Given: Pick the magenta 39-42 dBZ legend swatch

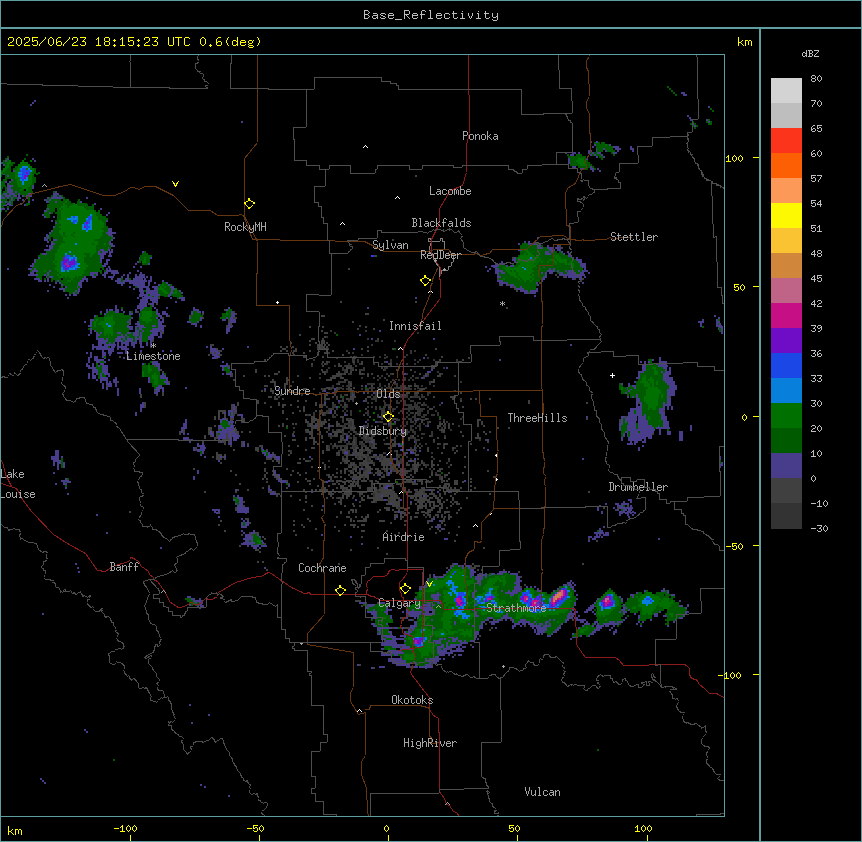Looking at the screenshot, I should [786, 315].
